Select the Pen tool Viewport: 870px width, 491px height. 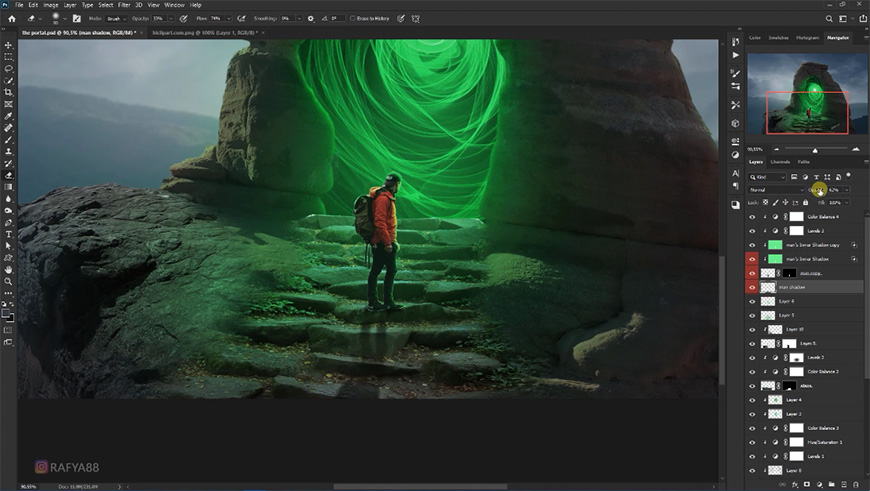point(8,222)
